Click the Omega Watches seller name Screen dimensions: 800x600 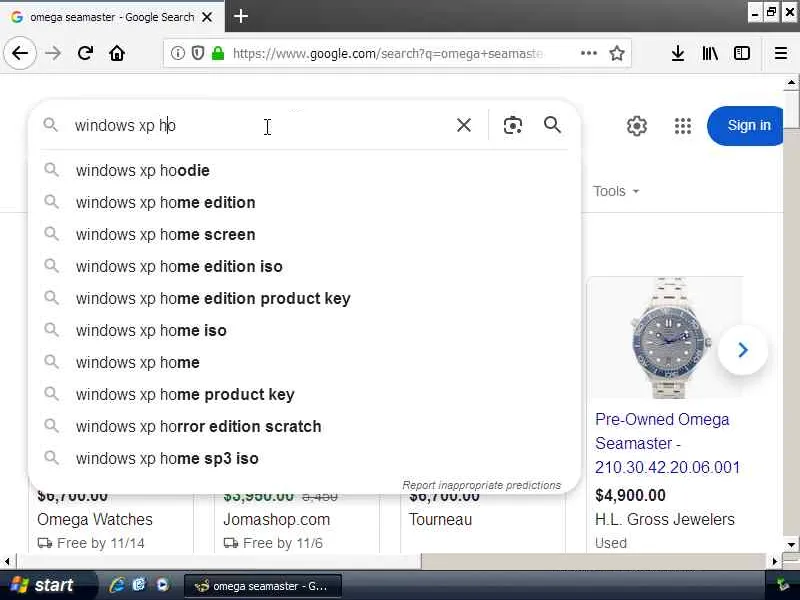[95, 519]
